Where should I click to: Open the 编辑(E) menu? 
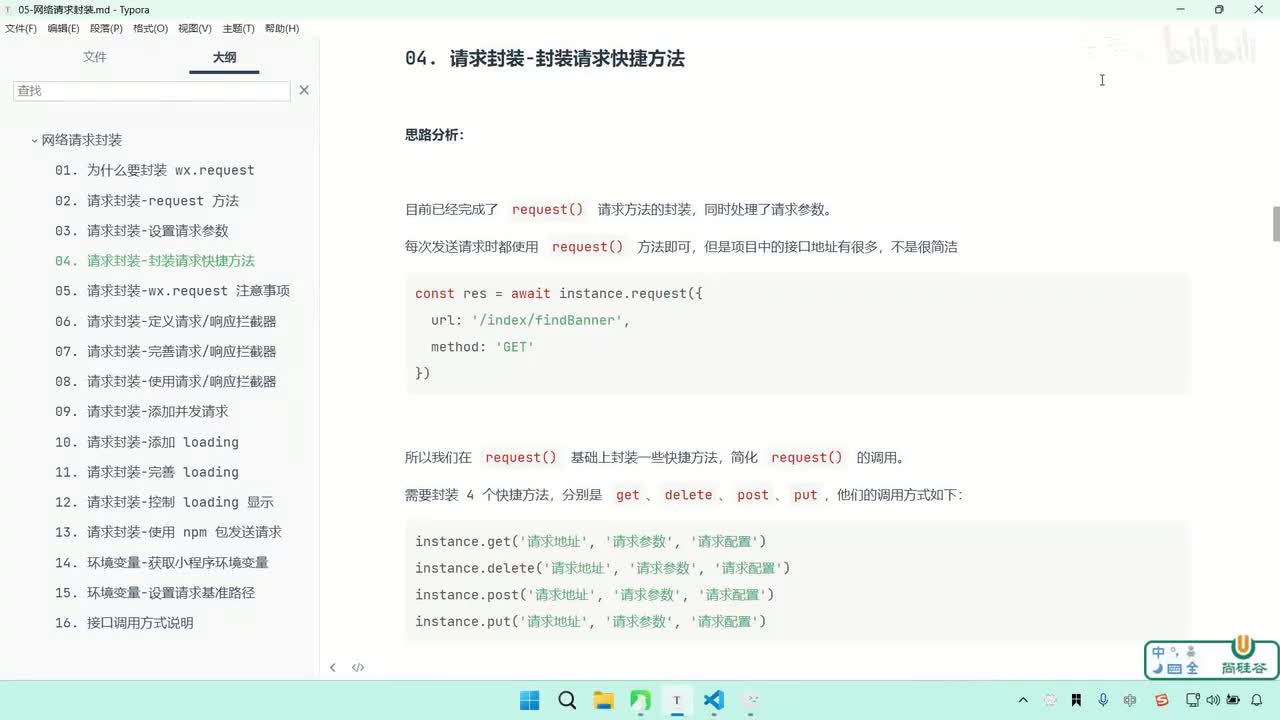pos(63,28)
